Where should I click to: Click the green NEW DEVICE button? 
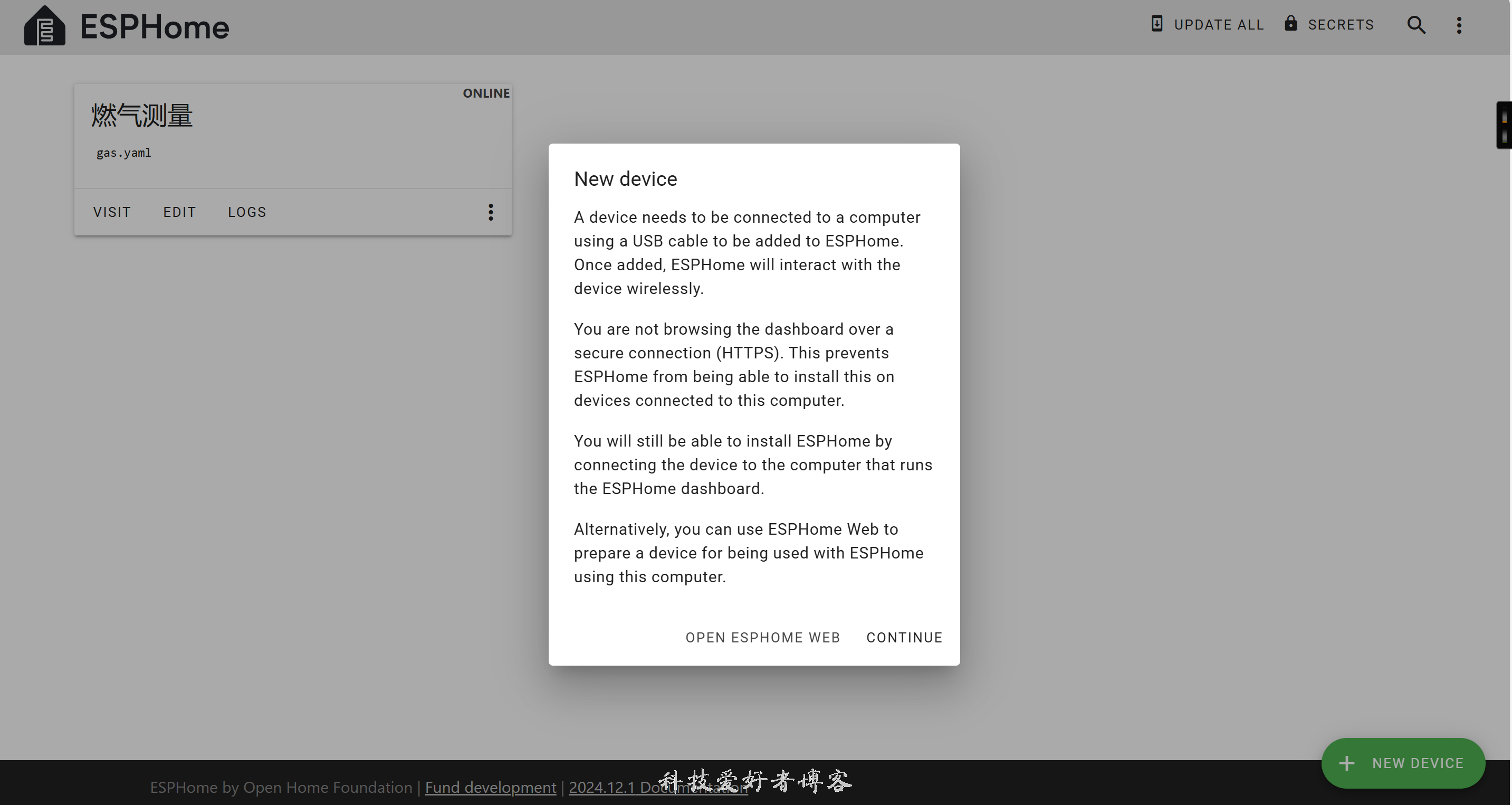[x=1403, y=763]
